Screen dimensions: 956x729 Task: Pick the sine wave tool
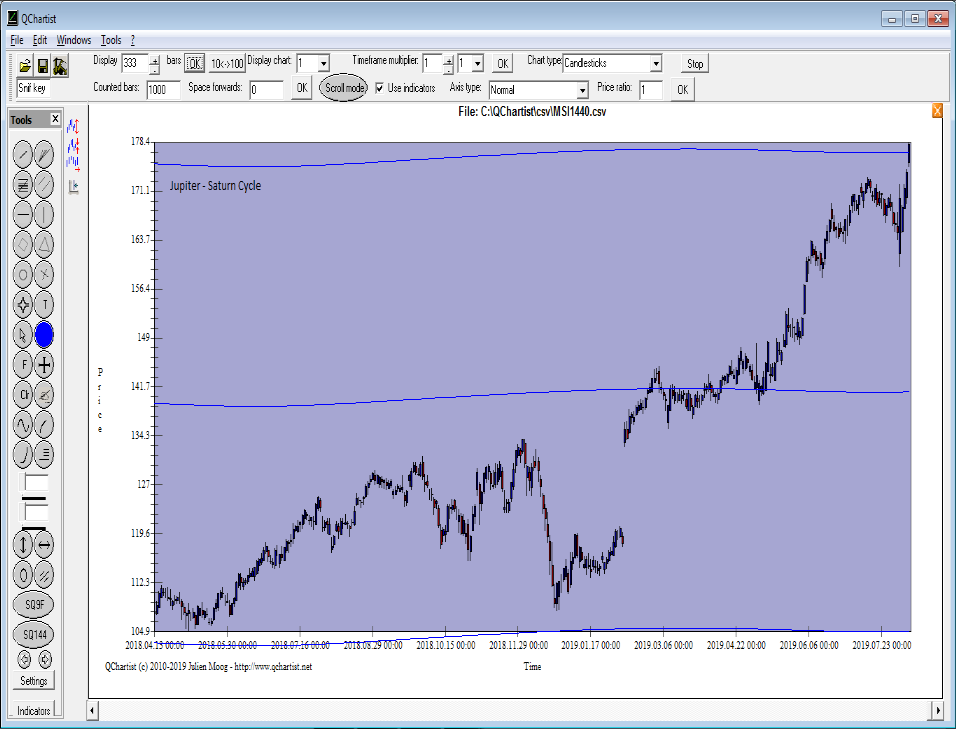coord(24,425)
